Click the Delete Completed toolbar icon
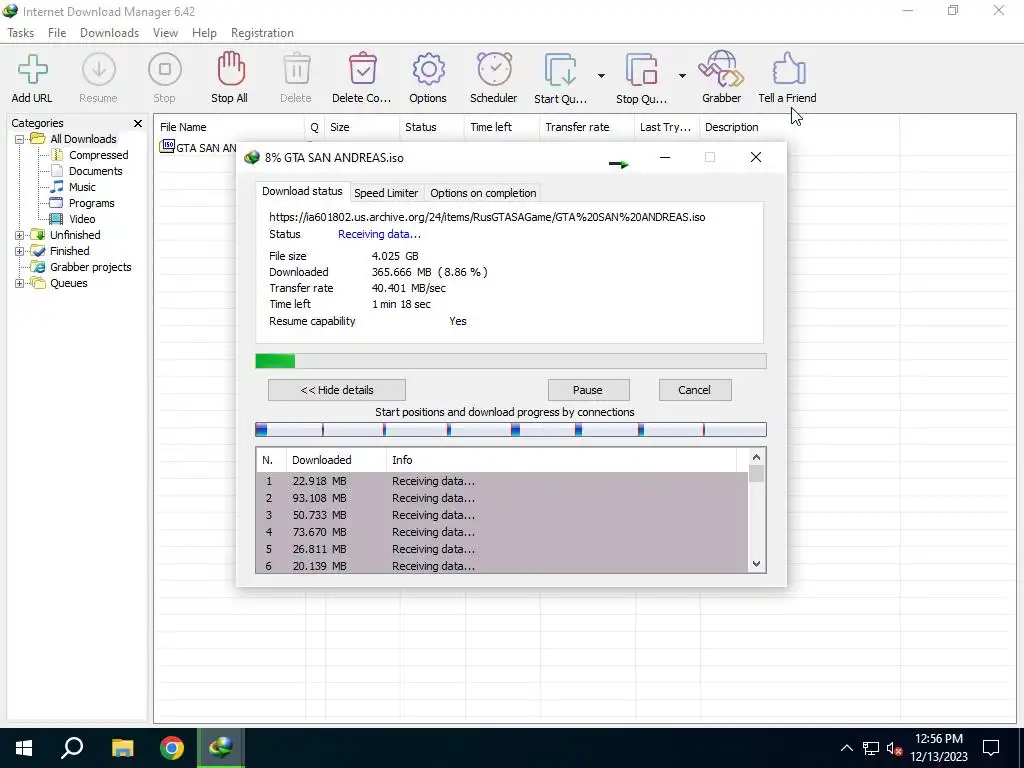The image size is (1024, 768). click(362, 70)
